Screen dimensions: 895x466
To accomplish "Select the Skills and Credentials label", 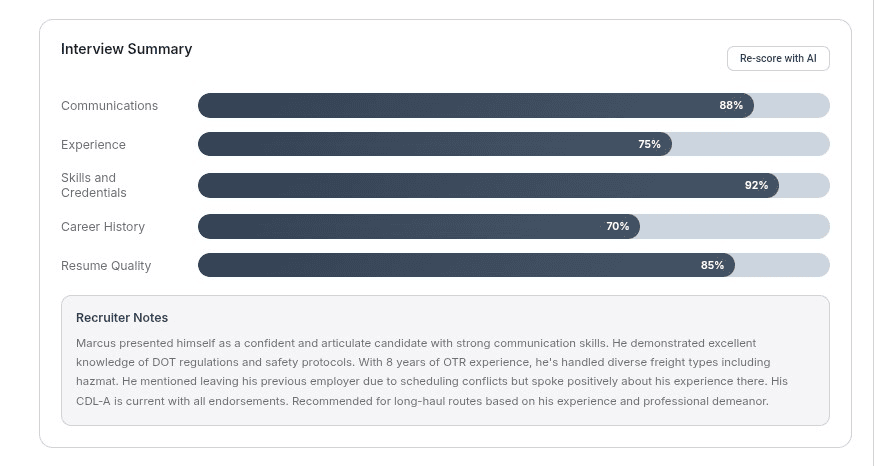I will (x=93, y=185).
